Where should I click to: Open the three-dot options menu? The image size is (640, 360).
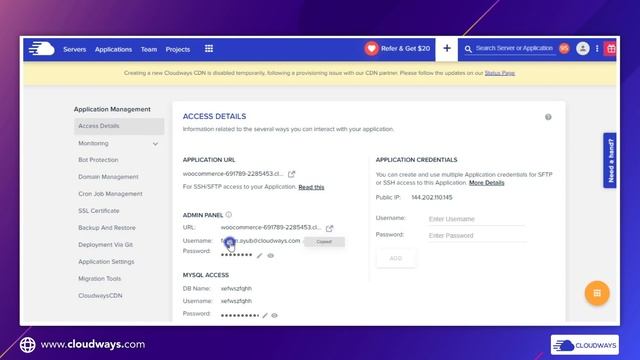pos(597,49)
